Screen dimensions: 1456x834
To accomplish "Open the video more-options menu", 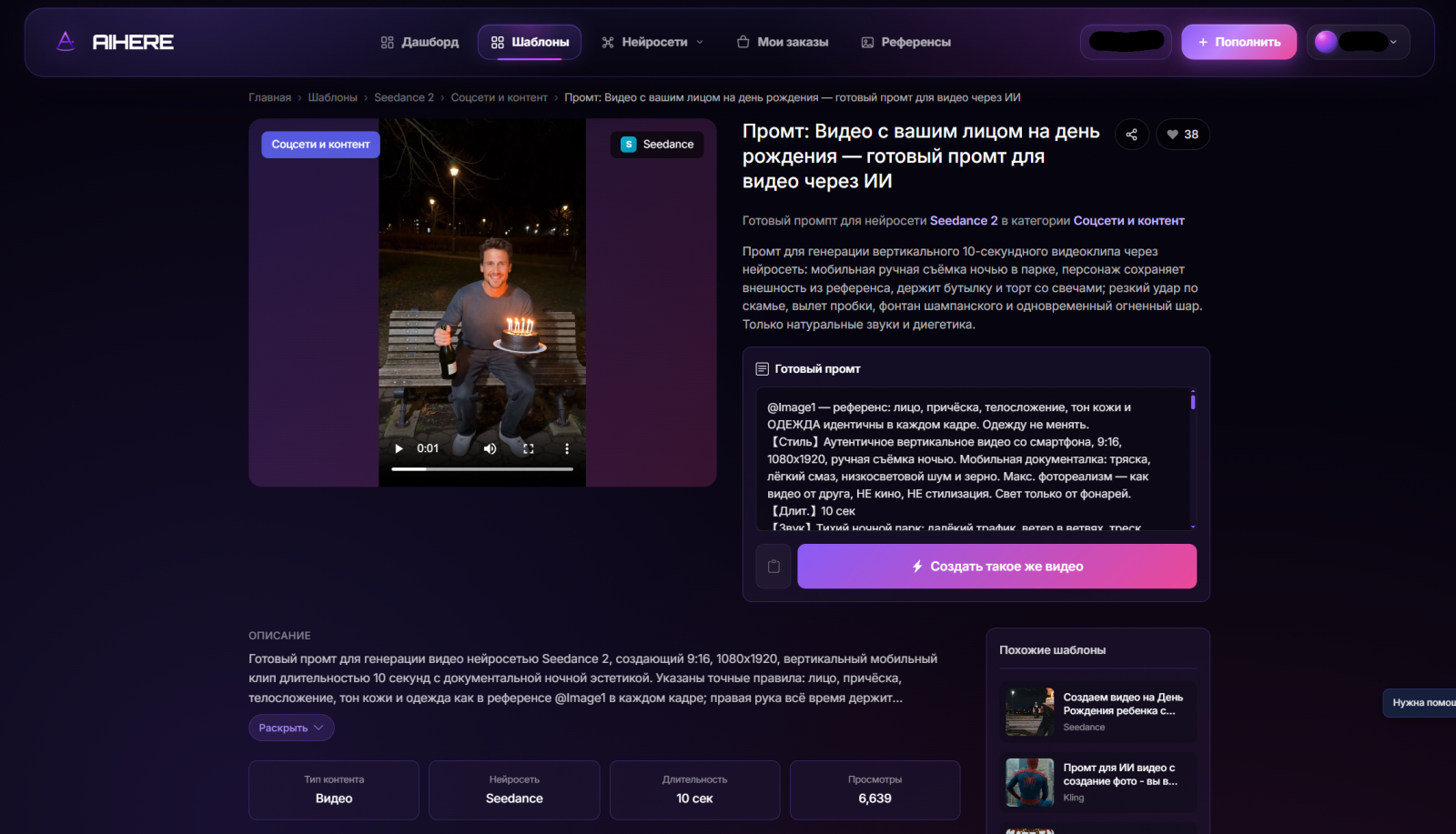I will [567, 448].
